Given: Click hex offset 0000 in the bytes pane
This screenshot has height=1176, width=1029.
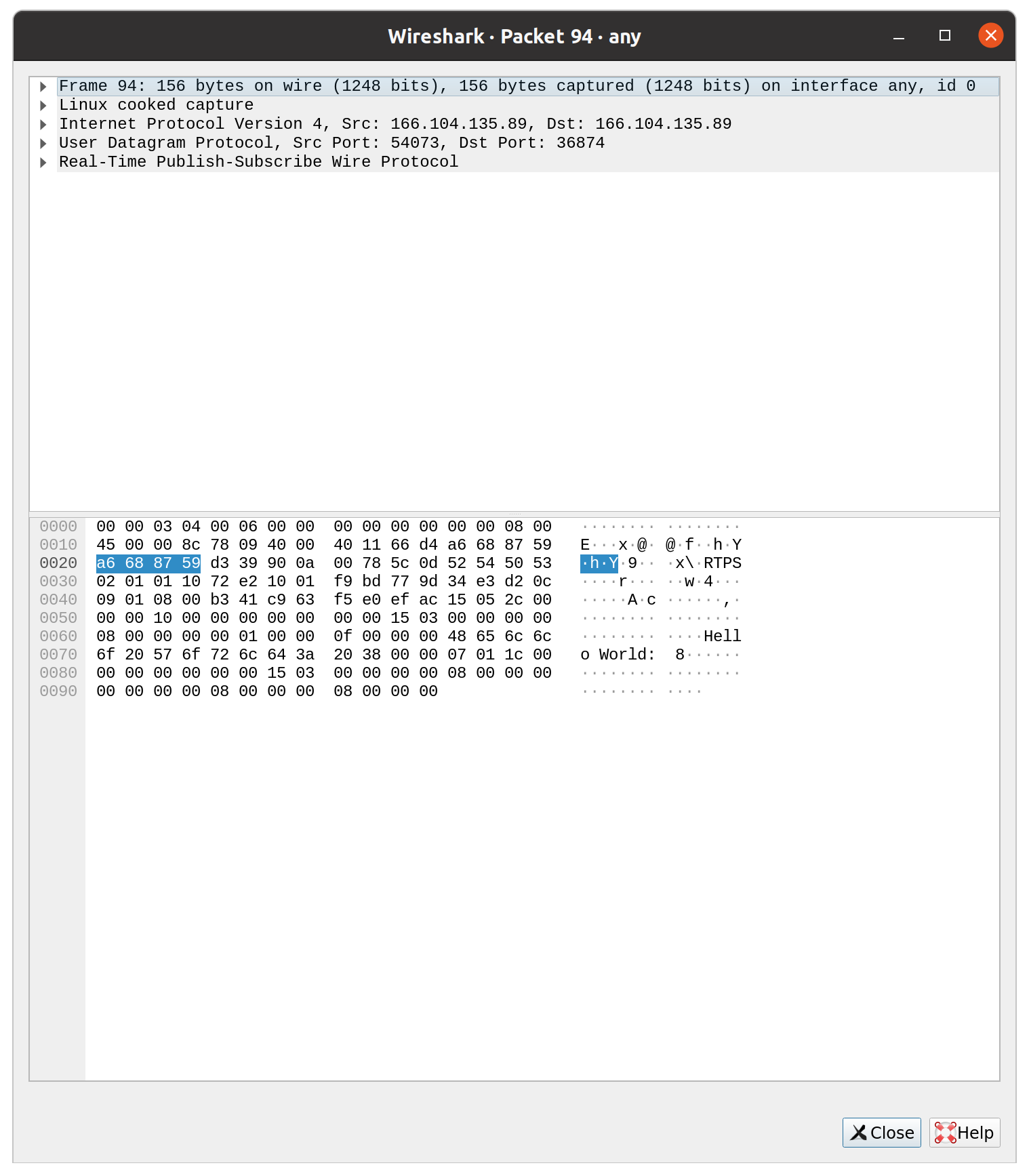Looking at the screenshot, I should tap(58, 527).
